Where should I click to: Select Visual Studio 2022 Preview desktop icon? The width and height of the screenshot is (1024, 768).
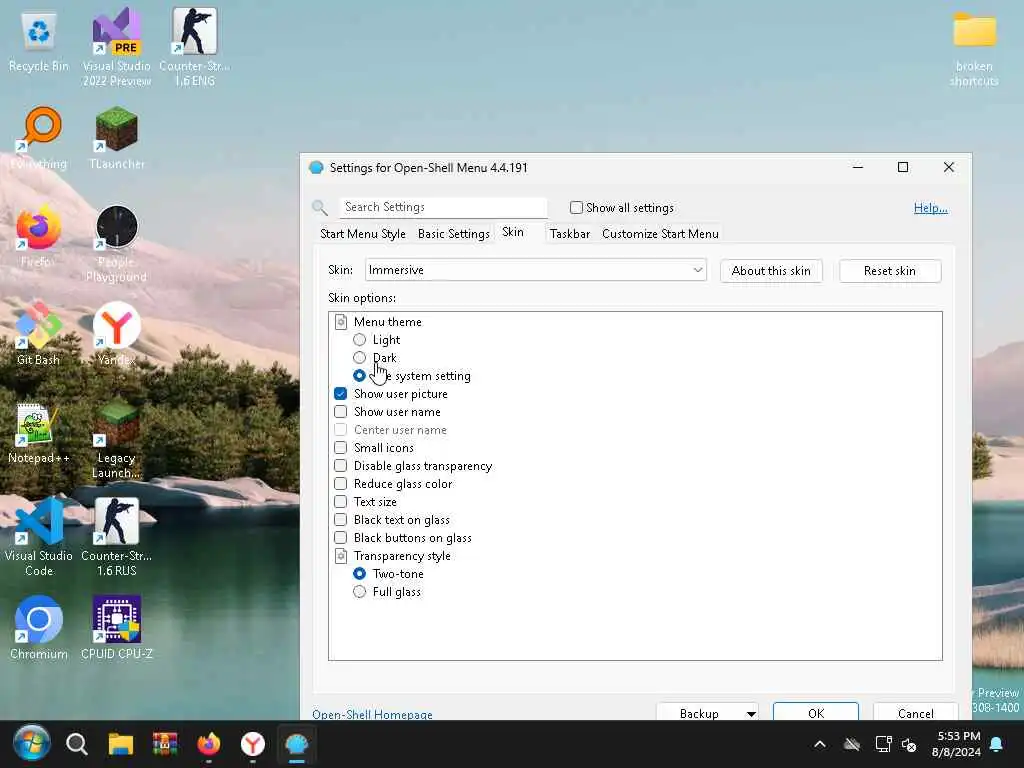(x=117, y=47)
